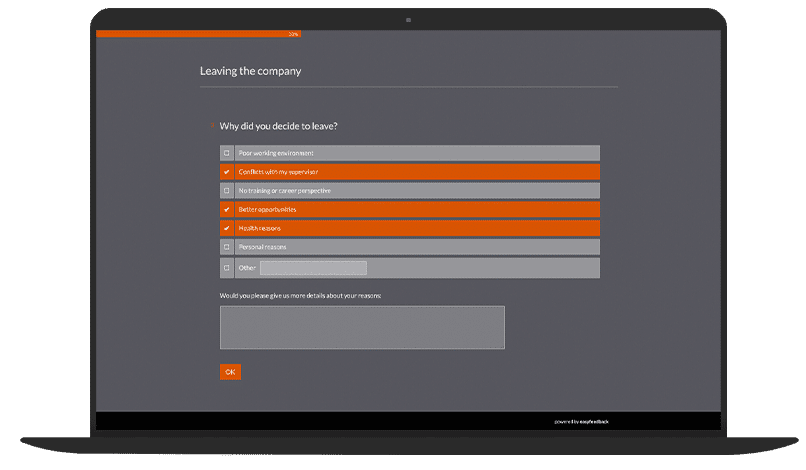Click the orange 33% progress bar
This screenshot has width=806, height=470.
[198, 34]
